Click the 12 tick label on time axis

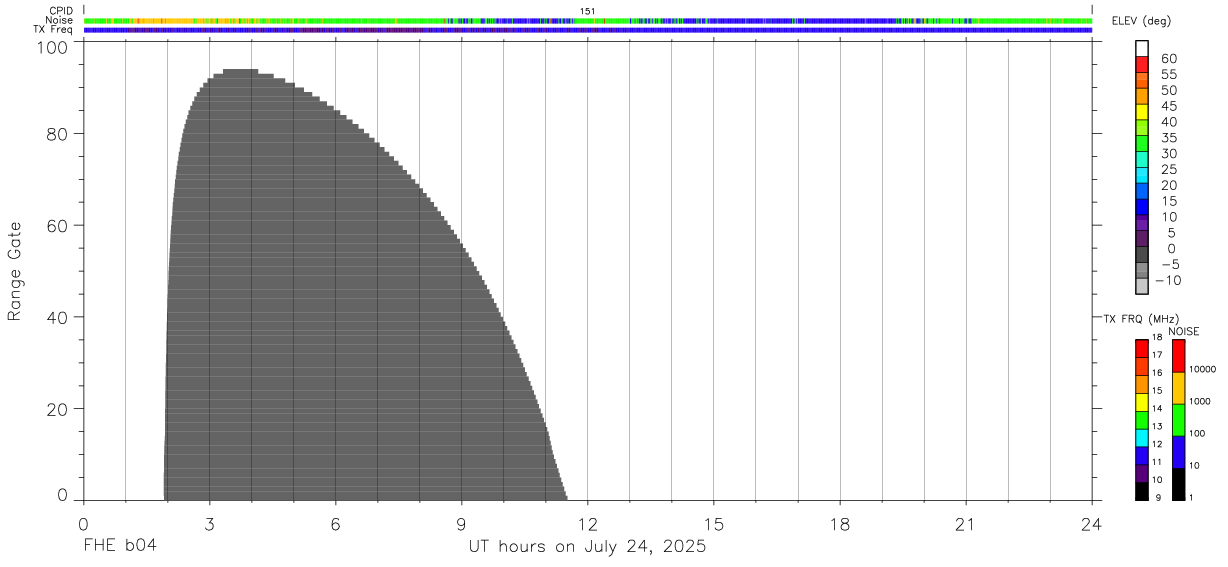588,525
